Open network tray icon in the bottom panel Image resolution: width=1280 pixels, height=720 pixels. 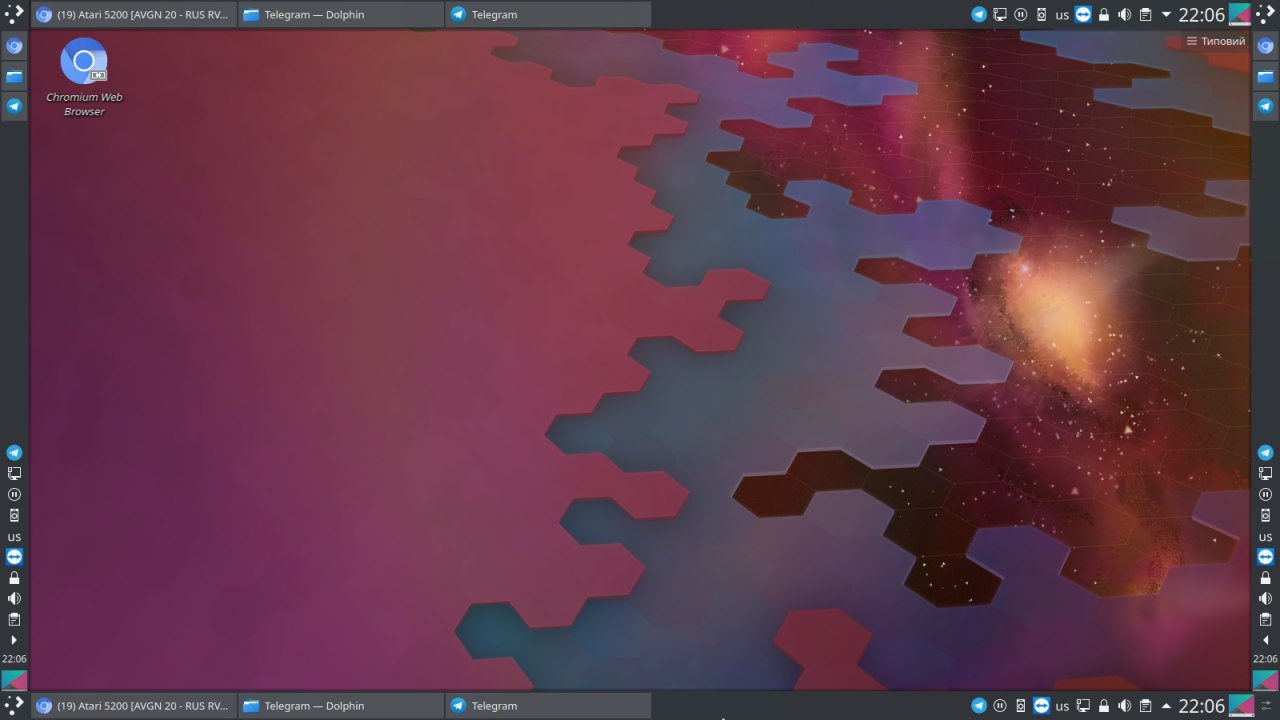pyautogui.click(x=1083, y=706)
